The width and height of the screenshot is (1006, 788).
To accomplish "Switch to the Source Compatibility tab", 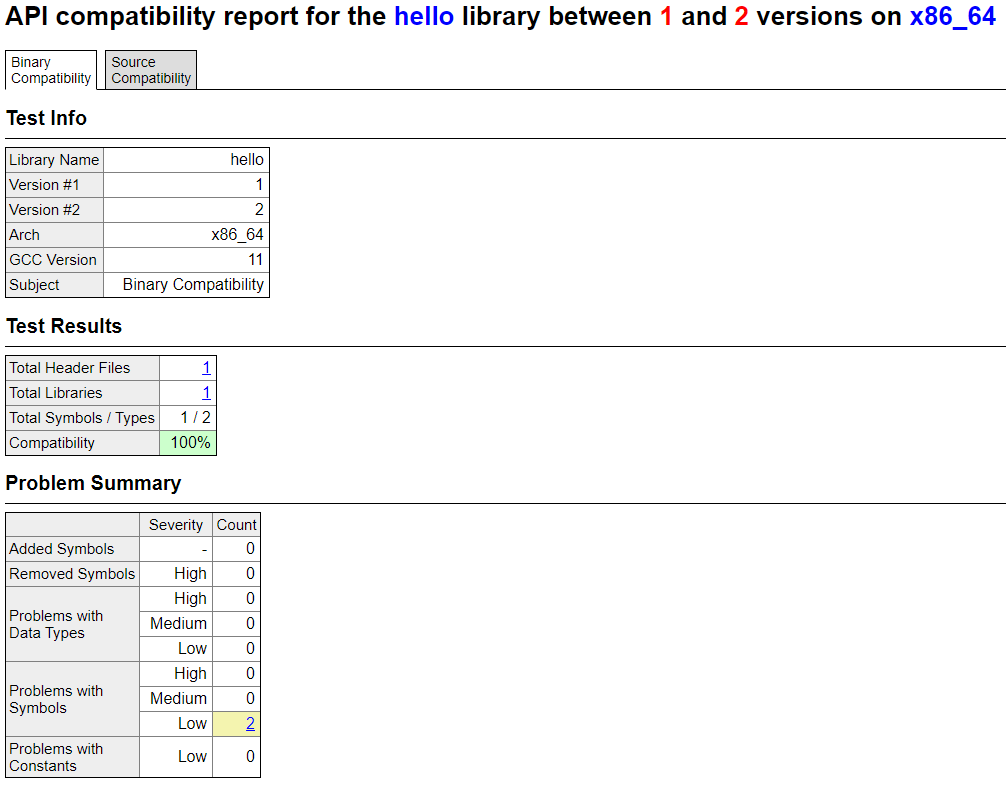I will coord(149,69).
